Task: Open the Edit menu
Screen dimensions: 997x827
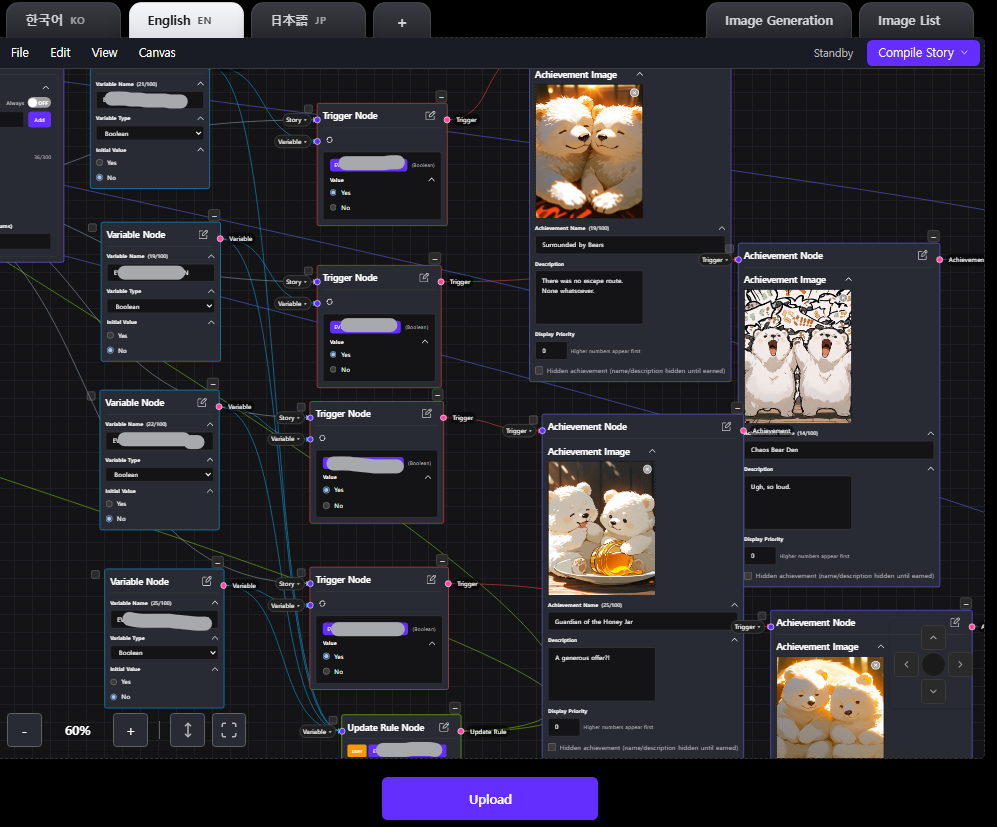Action: point(60,53)
